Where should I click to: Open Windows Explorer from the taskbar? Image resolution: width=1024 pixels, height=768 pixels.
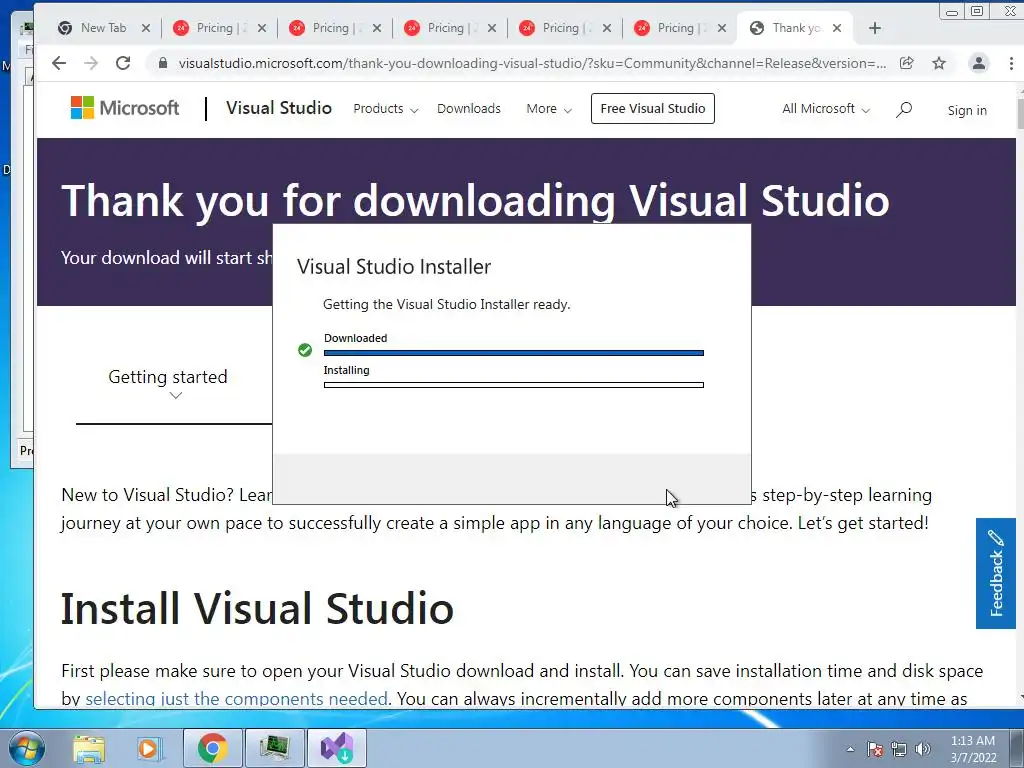(x=89, y=748)
